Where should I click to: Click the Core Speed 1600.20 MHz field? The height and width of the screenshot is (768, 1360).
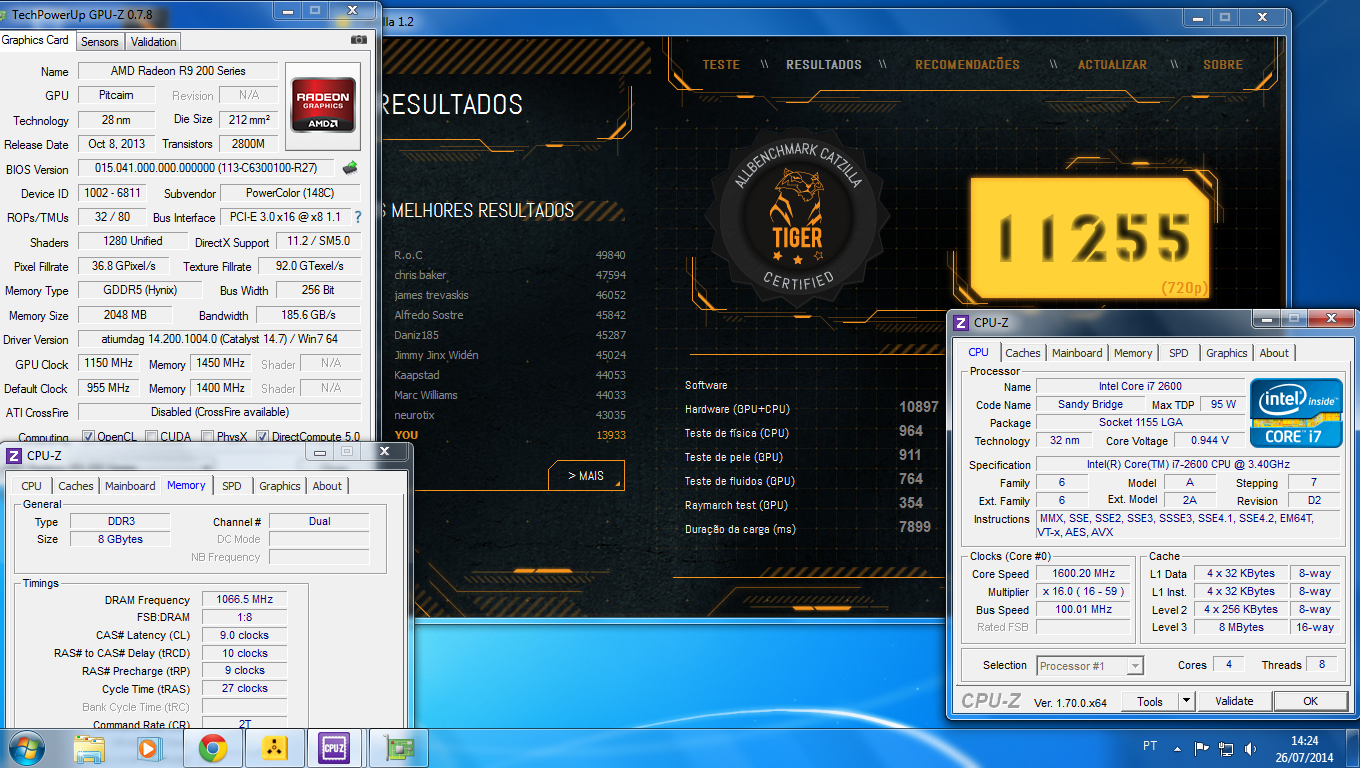tap(1084, 573)
